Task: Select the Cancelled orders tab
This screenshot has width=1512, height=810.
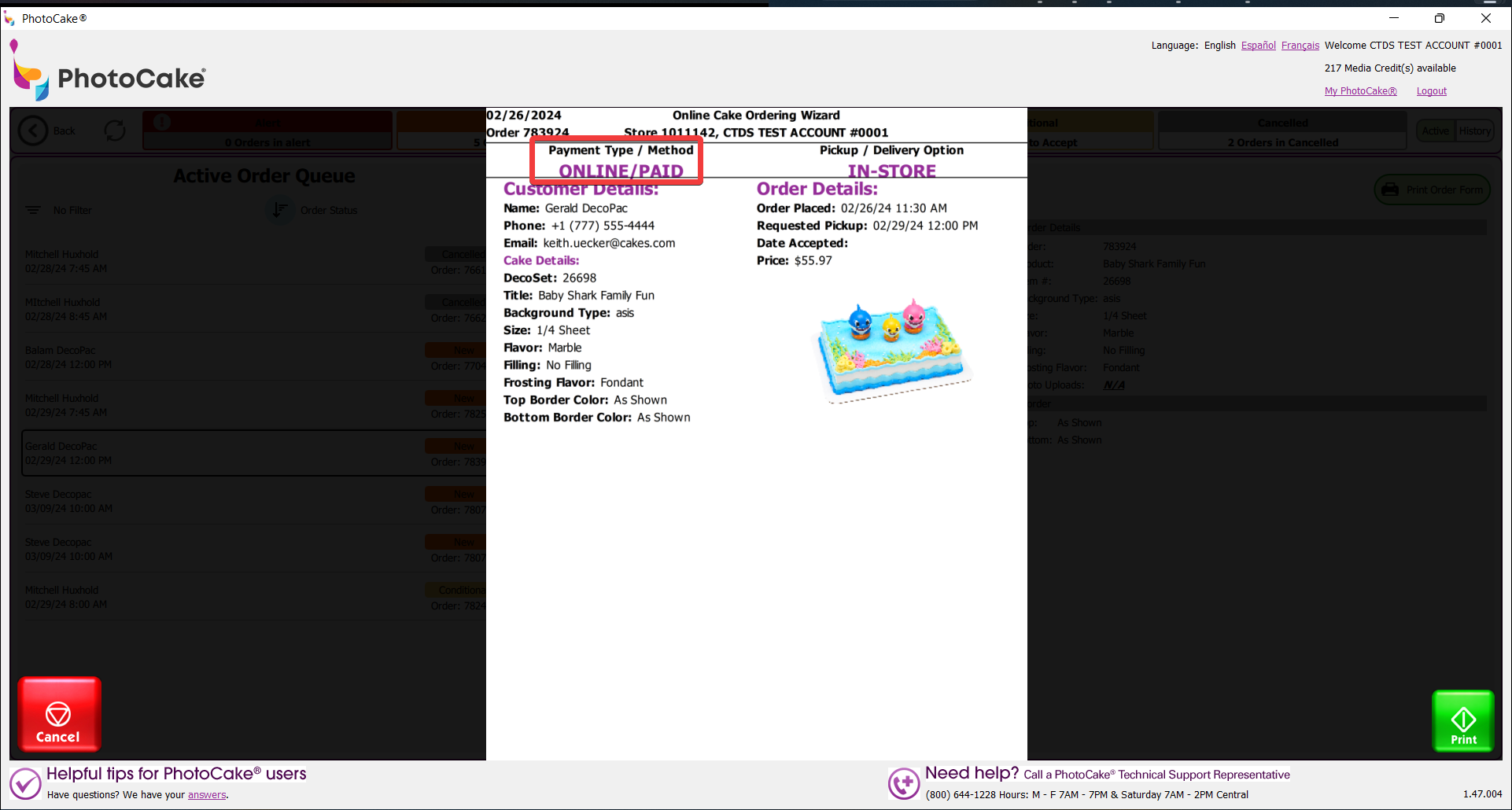Action: (1282, 131)
